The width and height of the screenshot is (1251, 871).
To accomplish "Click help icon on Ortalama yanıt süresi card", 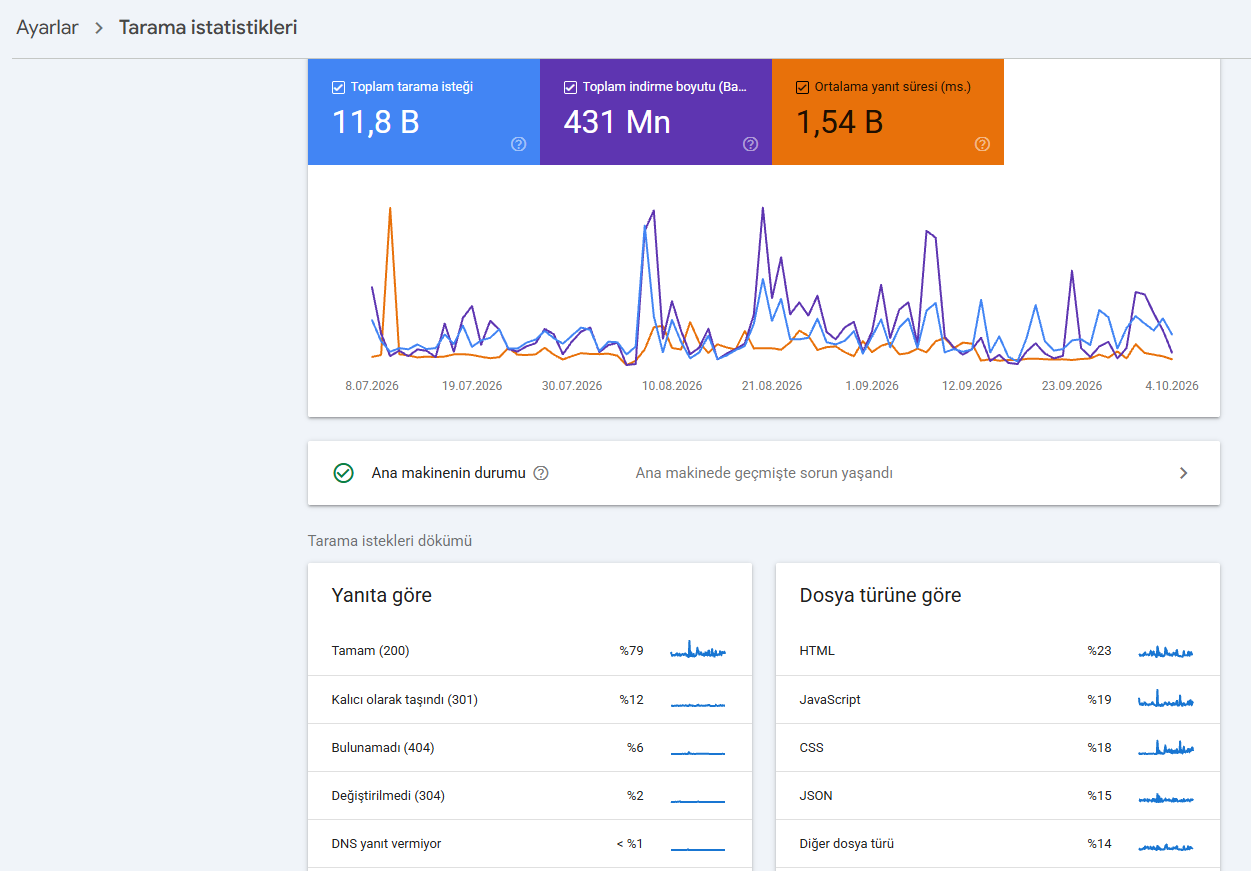I will [x=982, y=144].
